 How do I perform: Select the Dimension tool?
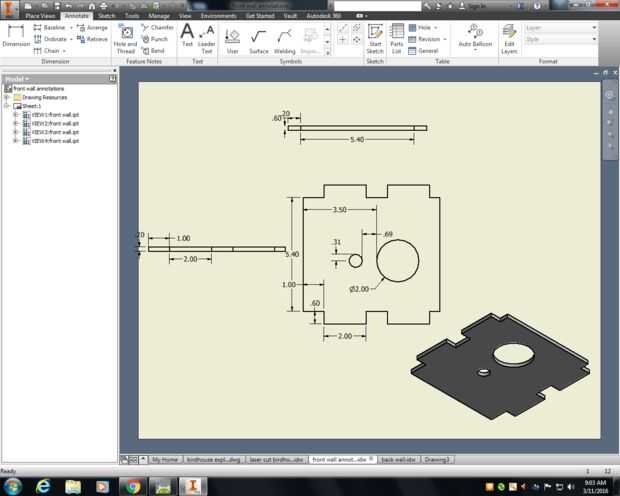16,35
